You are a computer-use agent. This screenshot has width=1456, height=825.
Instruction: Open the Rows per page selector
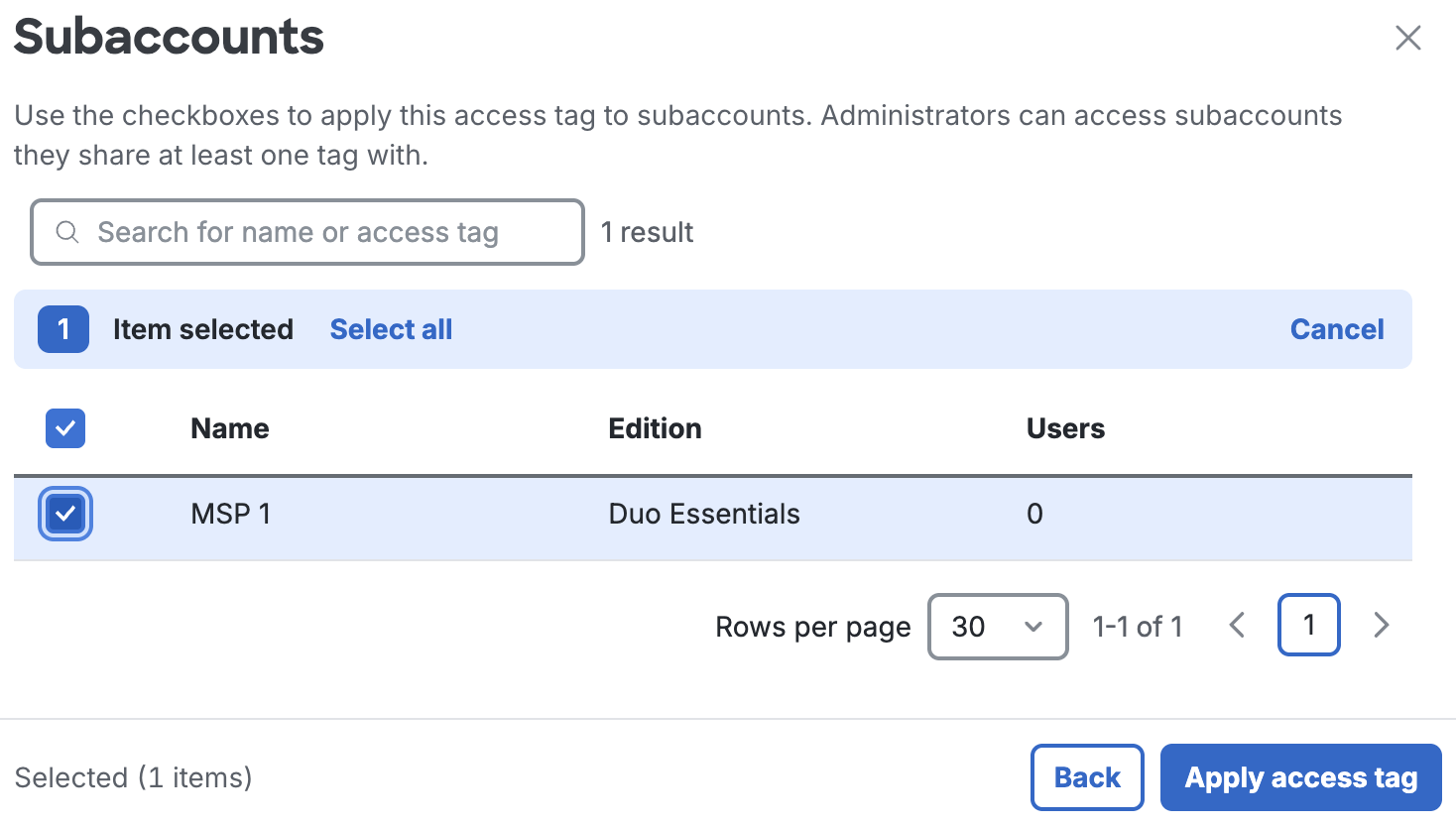998,627
